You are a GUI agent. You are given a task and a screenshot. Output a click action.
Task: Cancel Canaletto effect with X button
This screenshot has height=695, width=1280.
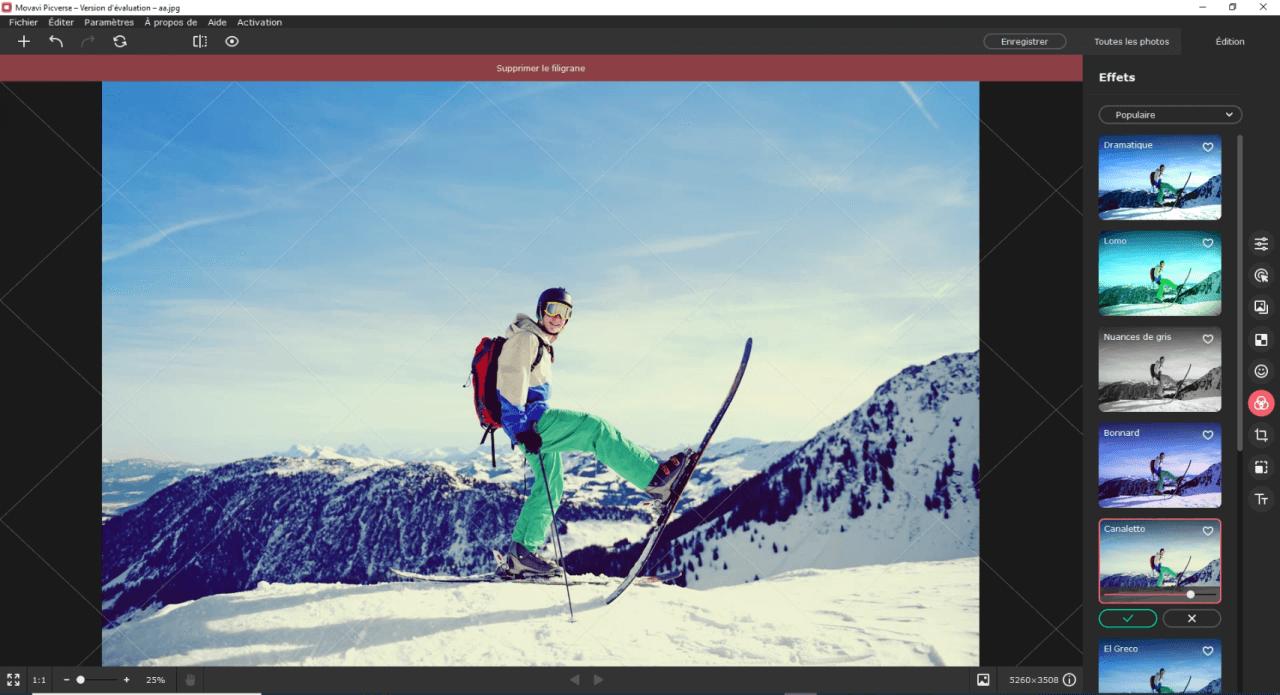1191,619
